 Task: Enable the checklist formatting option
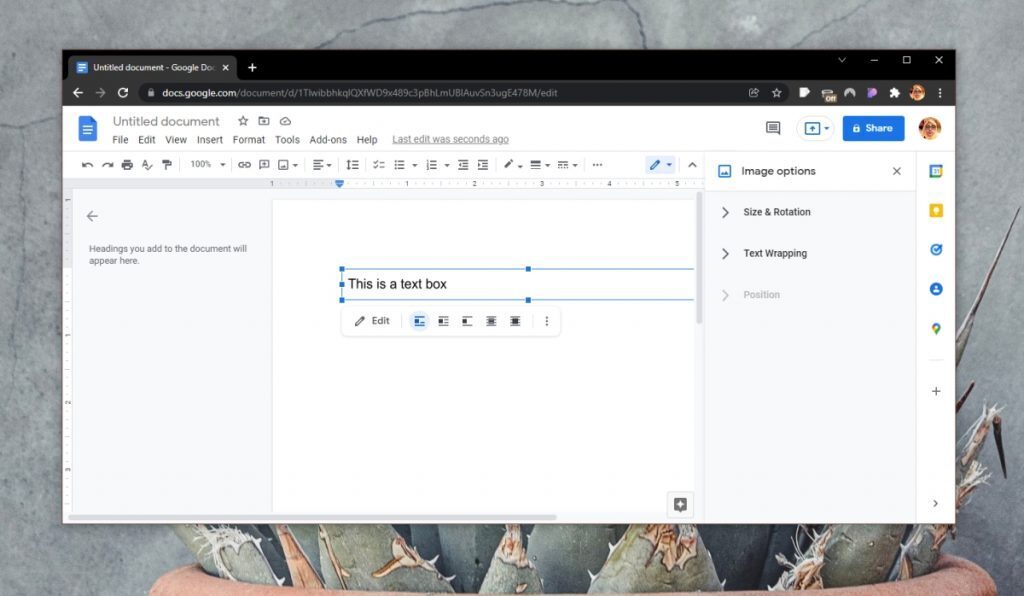pyautogui.click(x=378, y=164)
